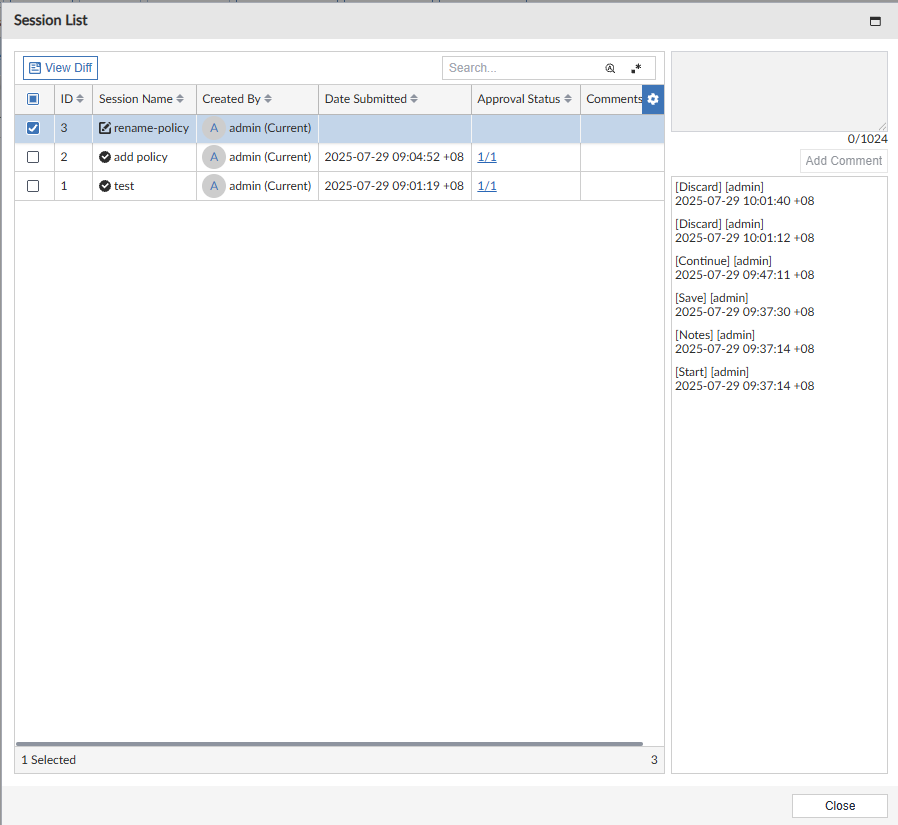The height and width of the screenshot is (825, 898).
Task: Toggle the regex search icon
Action: (636, 68)
